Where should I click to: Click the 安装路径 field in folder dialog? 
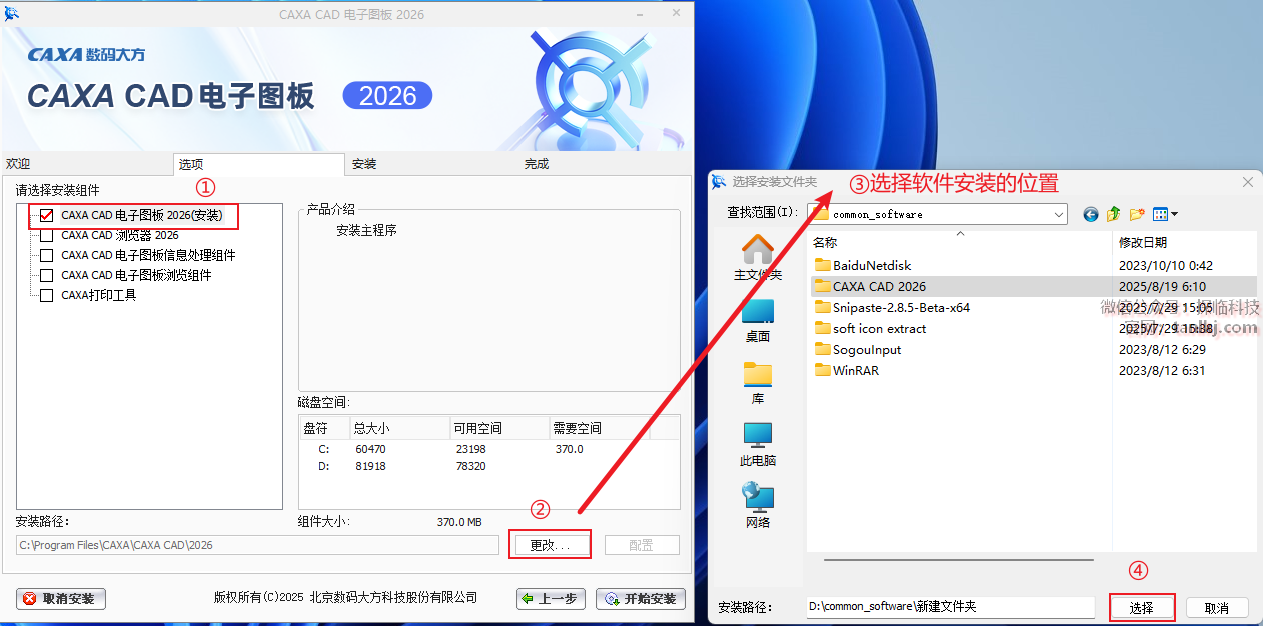pos(951,607)
